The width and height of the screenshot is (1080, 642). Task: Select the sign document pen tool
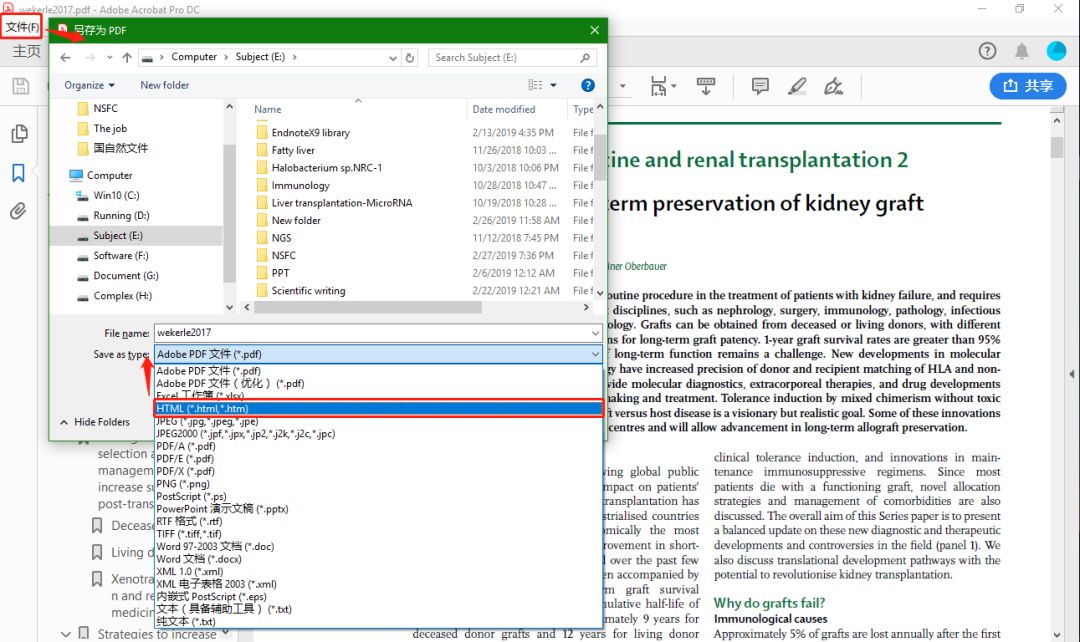click(833, 86)
